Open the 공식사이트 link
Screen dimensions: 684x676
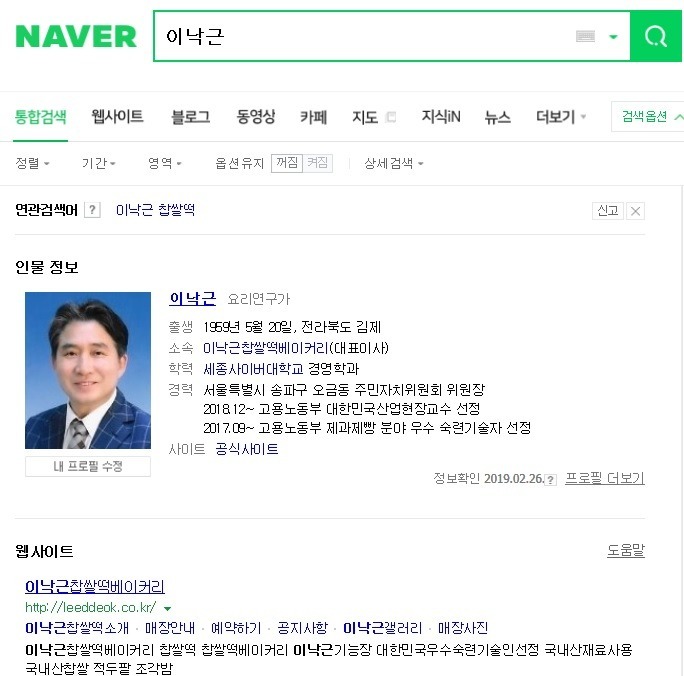(246, 449)
